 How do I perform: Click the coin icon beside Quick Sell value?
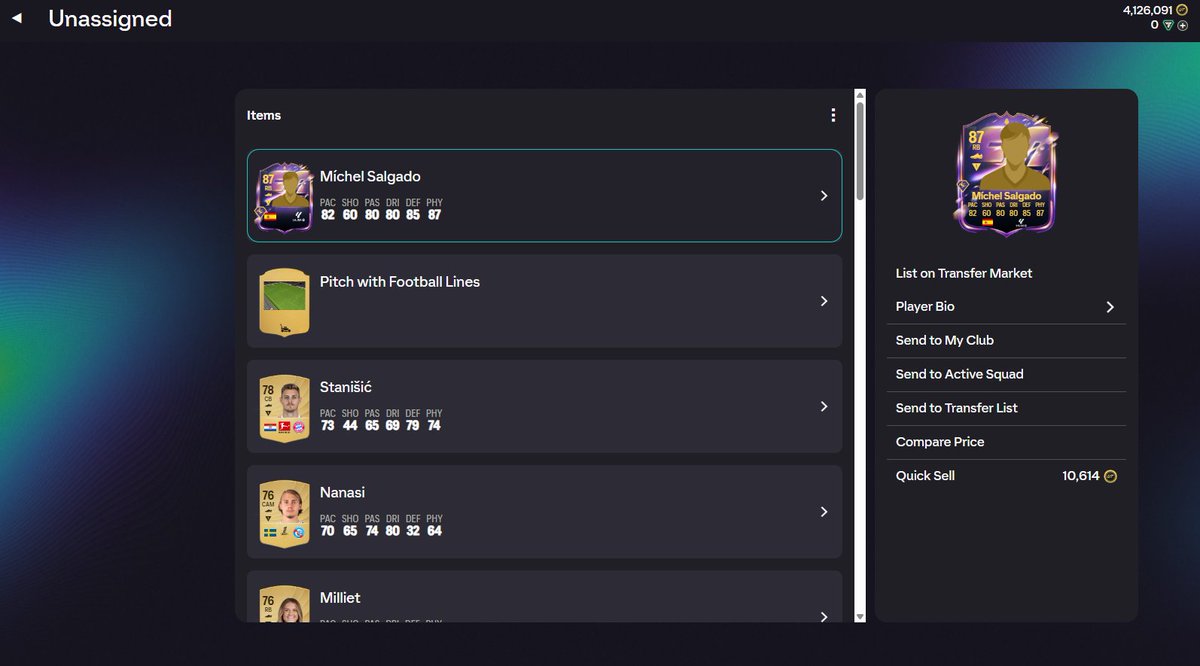(1110, 476)
